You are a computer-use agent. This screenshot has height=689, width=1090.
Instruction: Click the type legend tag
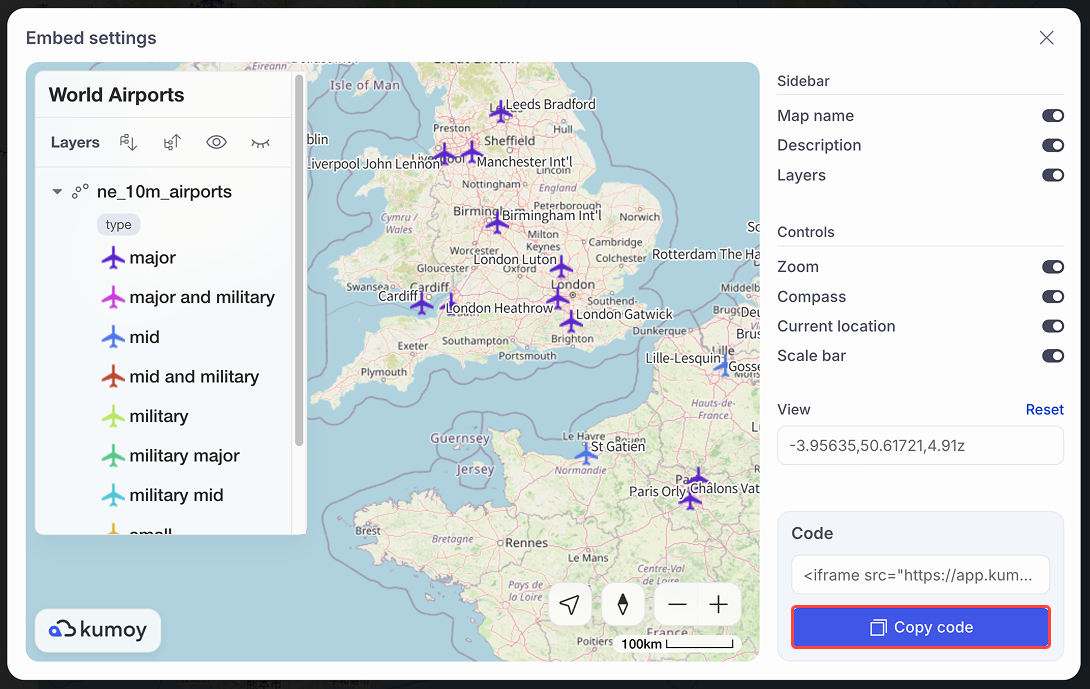tap(118, 225)
